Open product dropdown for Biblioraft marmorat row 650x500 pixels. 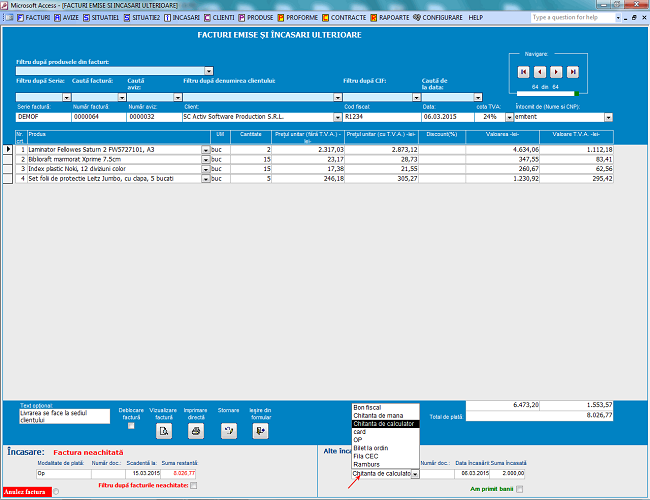(x=206, y=160)
